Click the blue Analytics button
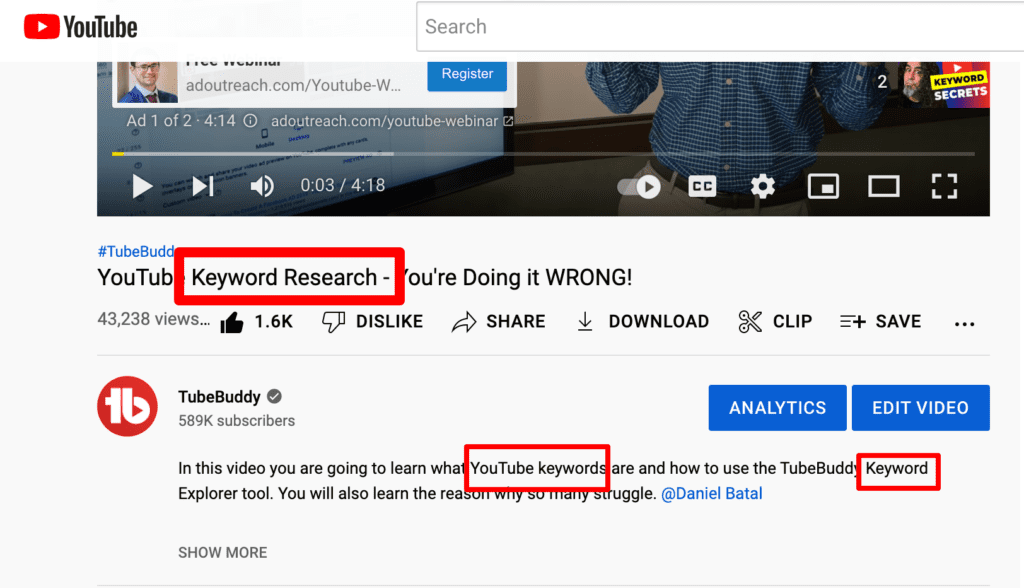 click(777, 408)
